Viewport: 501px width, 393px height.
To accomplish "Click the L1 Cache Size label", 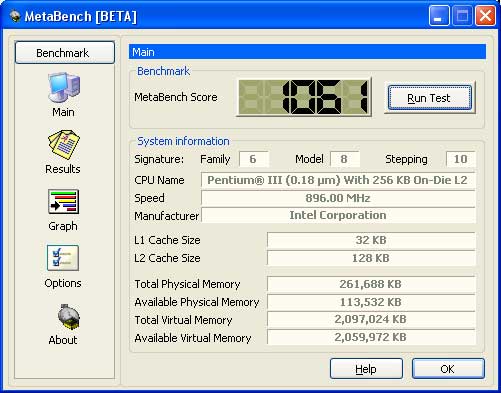I will click(x=167, y=240).
